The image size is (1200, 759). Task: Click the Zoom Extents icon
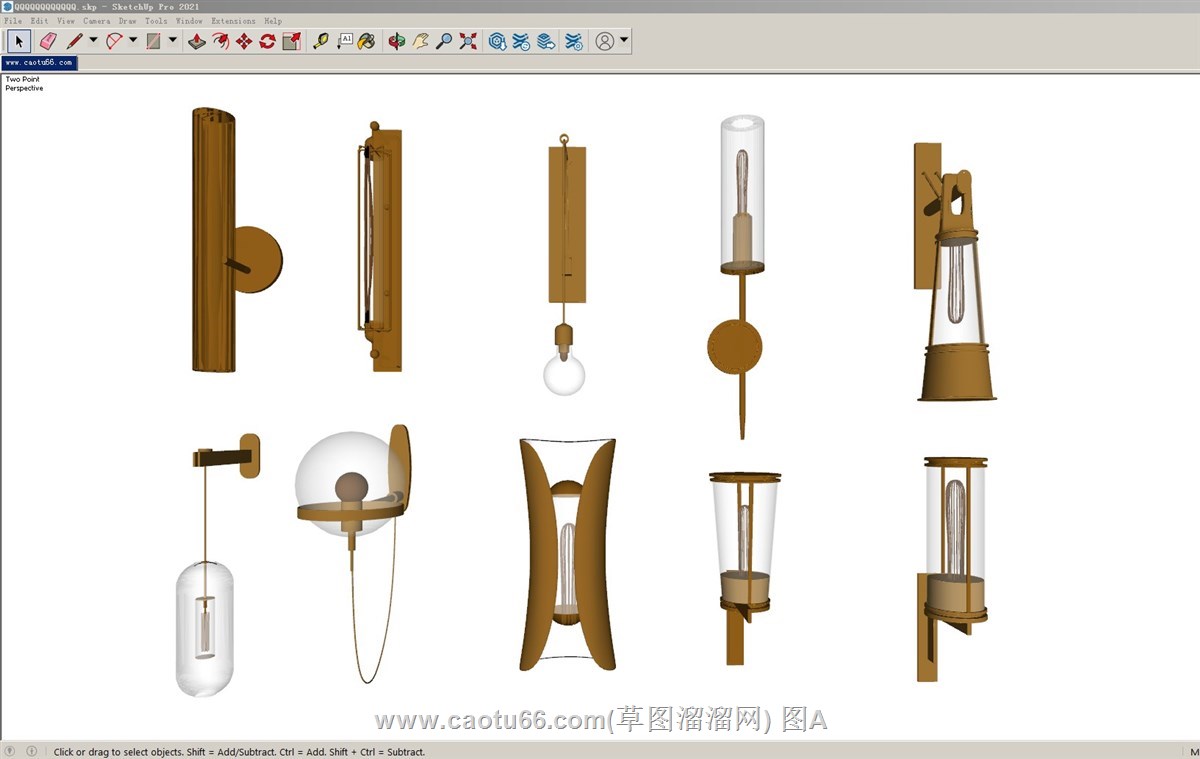tap(468, 41)
